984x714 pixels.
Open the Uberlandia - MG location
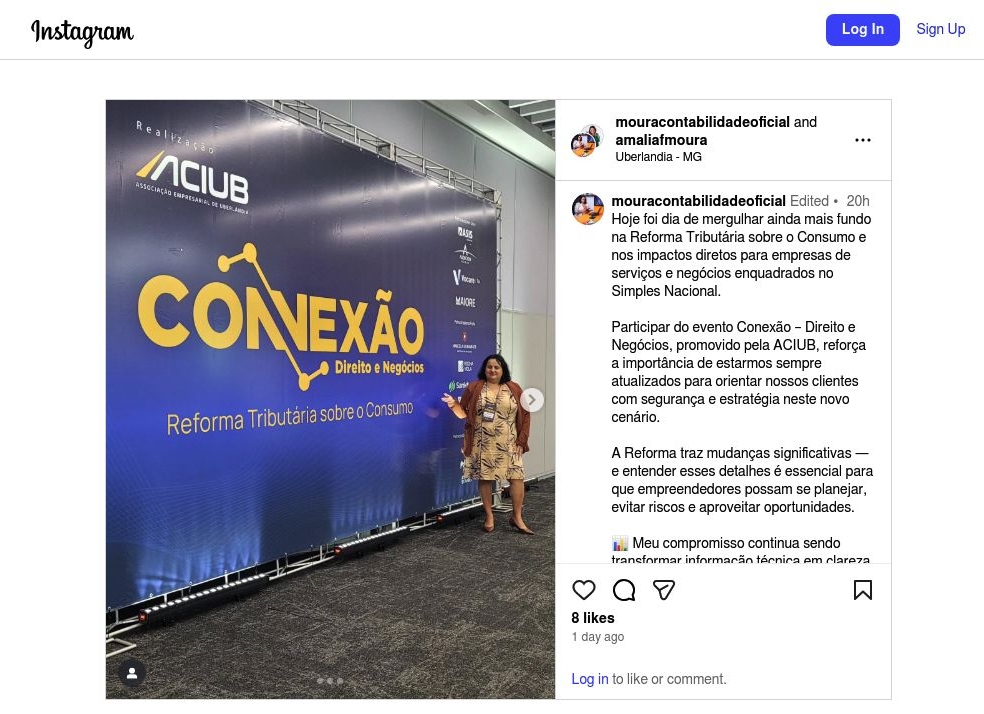click(x=658, y=157)
